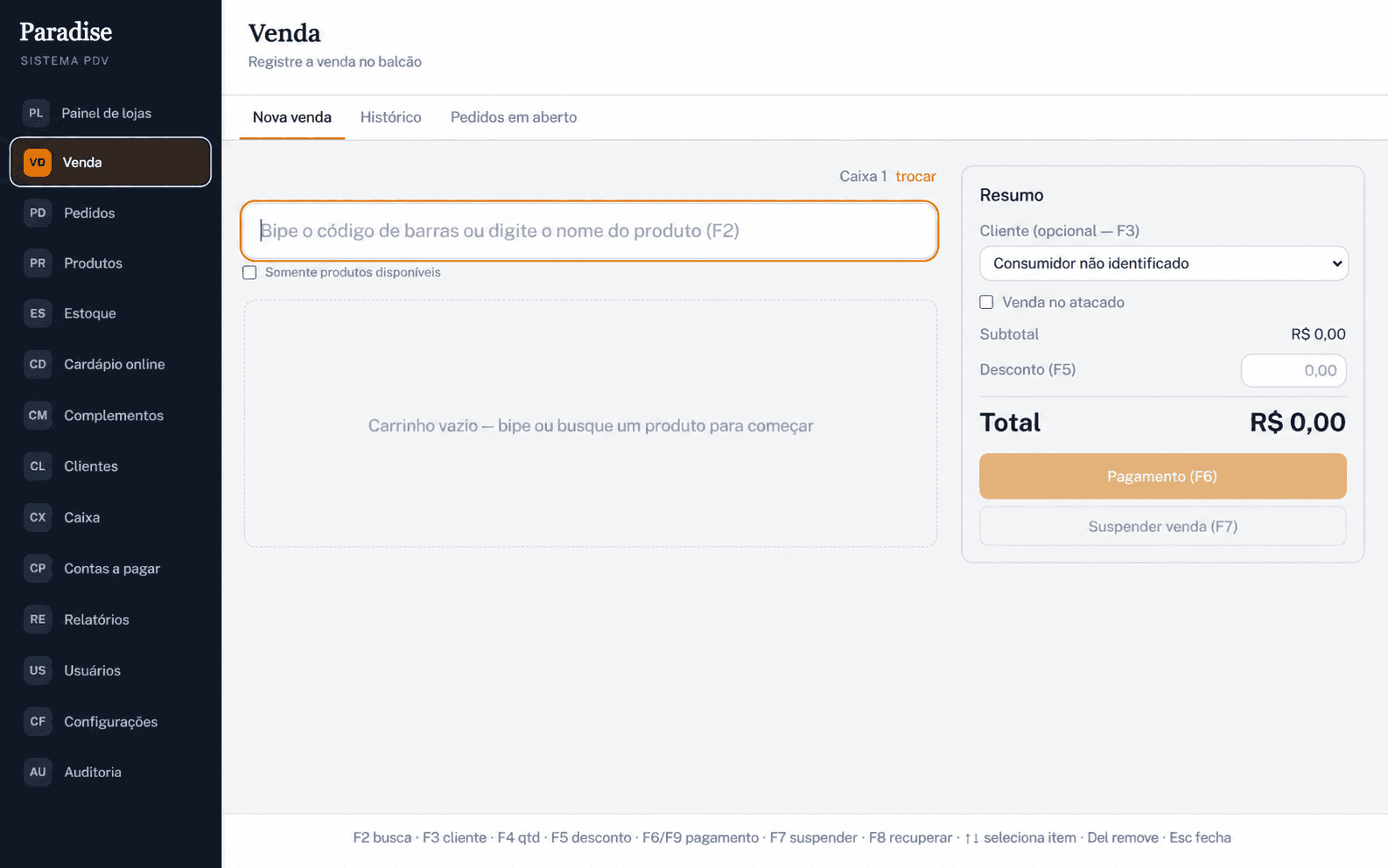1388x868 pixels.
Task: Click the keyboard shortcuts hint starting F2 busca
Action: pos(792,837)
